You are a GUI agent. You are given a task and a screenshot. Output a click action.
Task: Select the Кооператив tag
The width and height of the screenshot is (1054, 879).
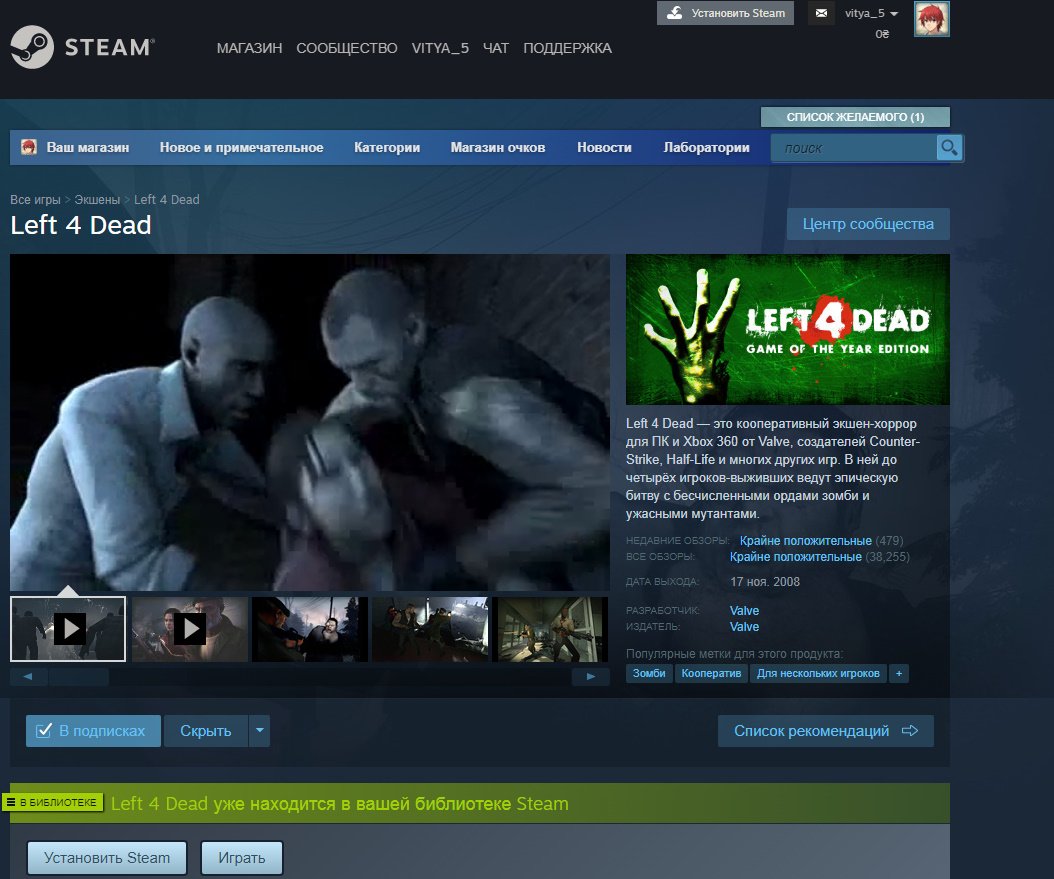pos(711,673)
